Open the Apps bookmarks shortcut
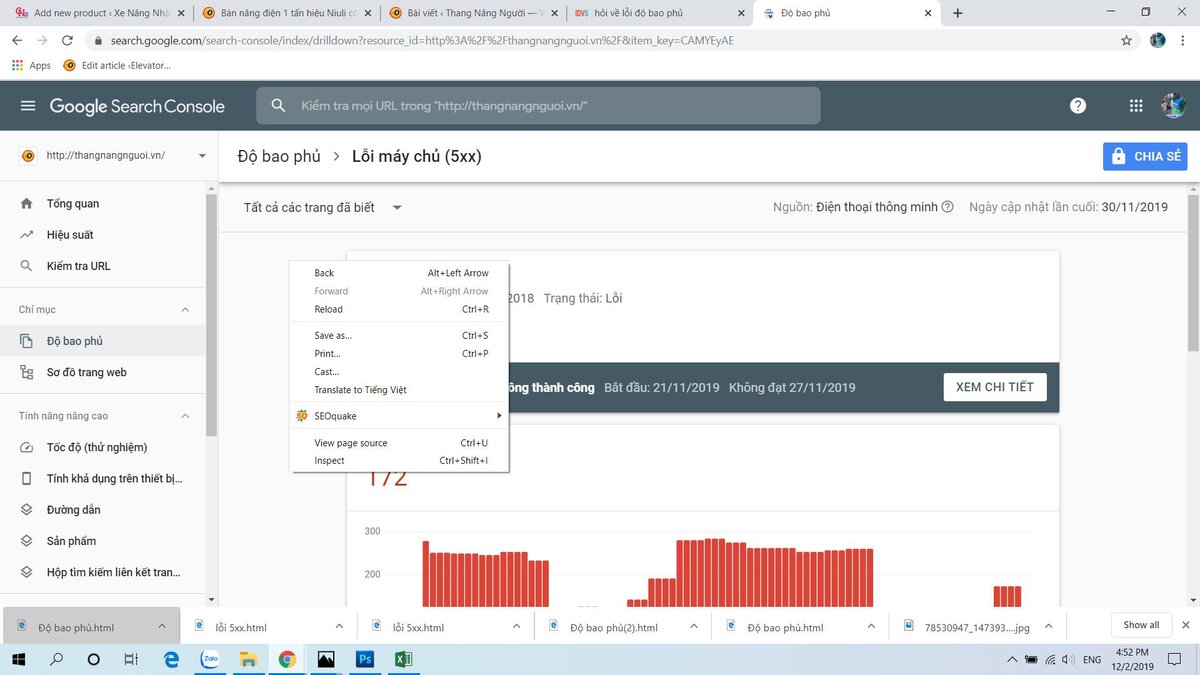This screenshot has height=675, width=1200. pos(31,65)
